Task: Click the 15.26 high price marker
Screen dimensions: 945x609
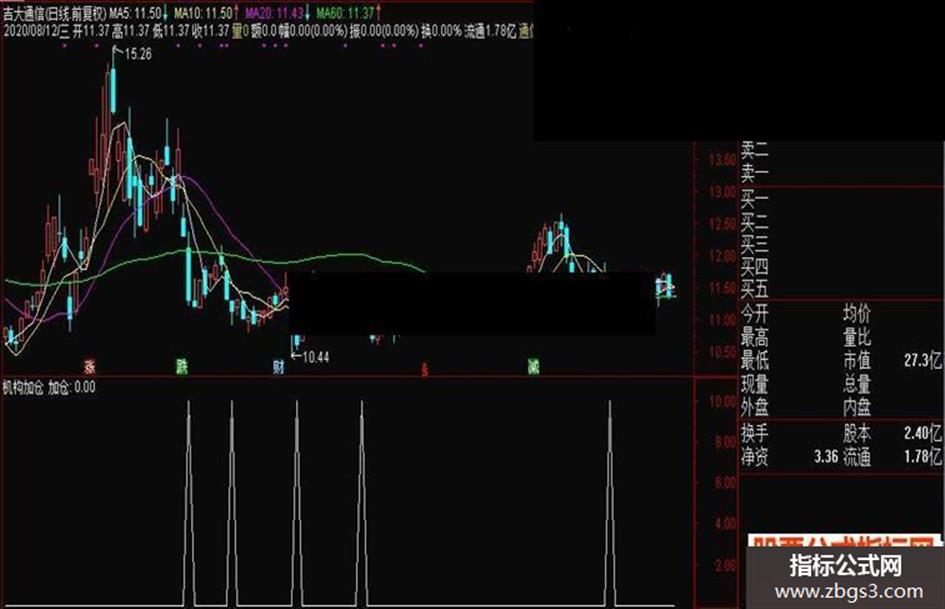Action: [x=138, y=54]
